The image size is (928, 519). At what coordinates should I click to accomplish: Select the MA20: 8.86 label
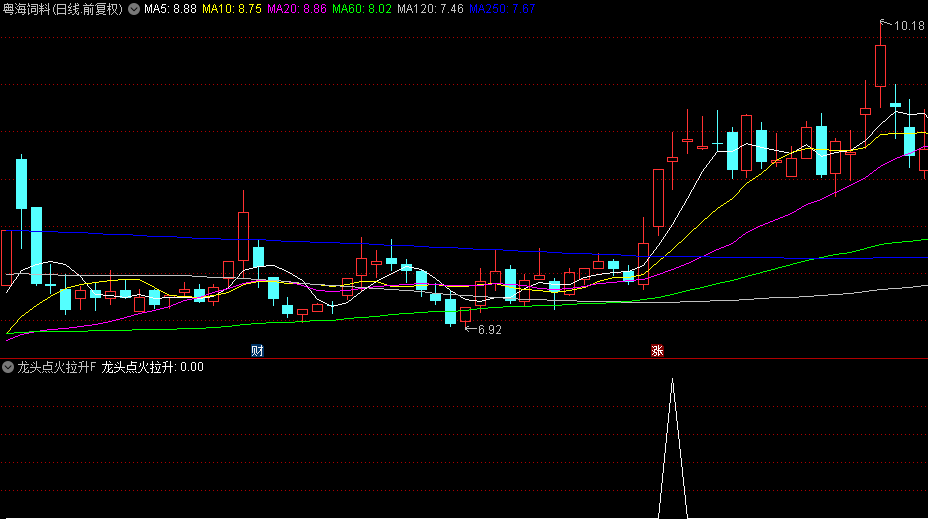click(x=297, y=9)
